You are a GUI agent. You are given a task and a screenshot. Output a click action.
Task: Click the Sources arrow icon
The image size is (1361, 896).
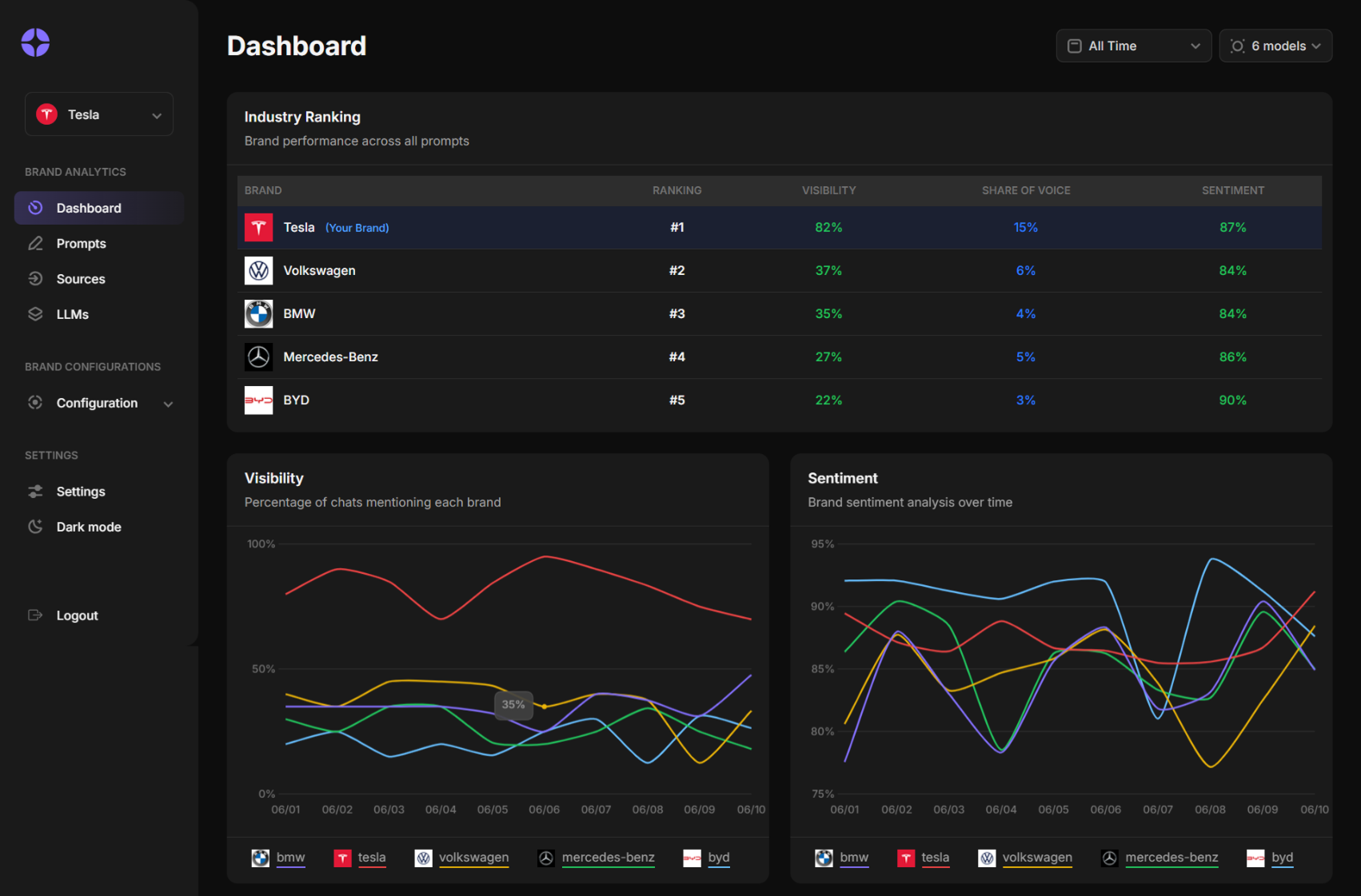pyautogui.click(x=35, y=279)
